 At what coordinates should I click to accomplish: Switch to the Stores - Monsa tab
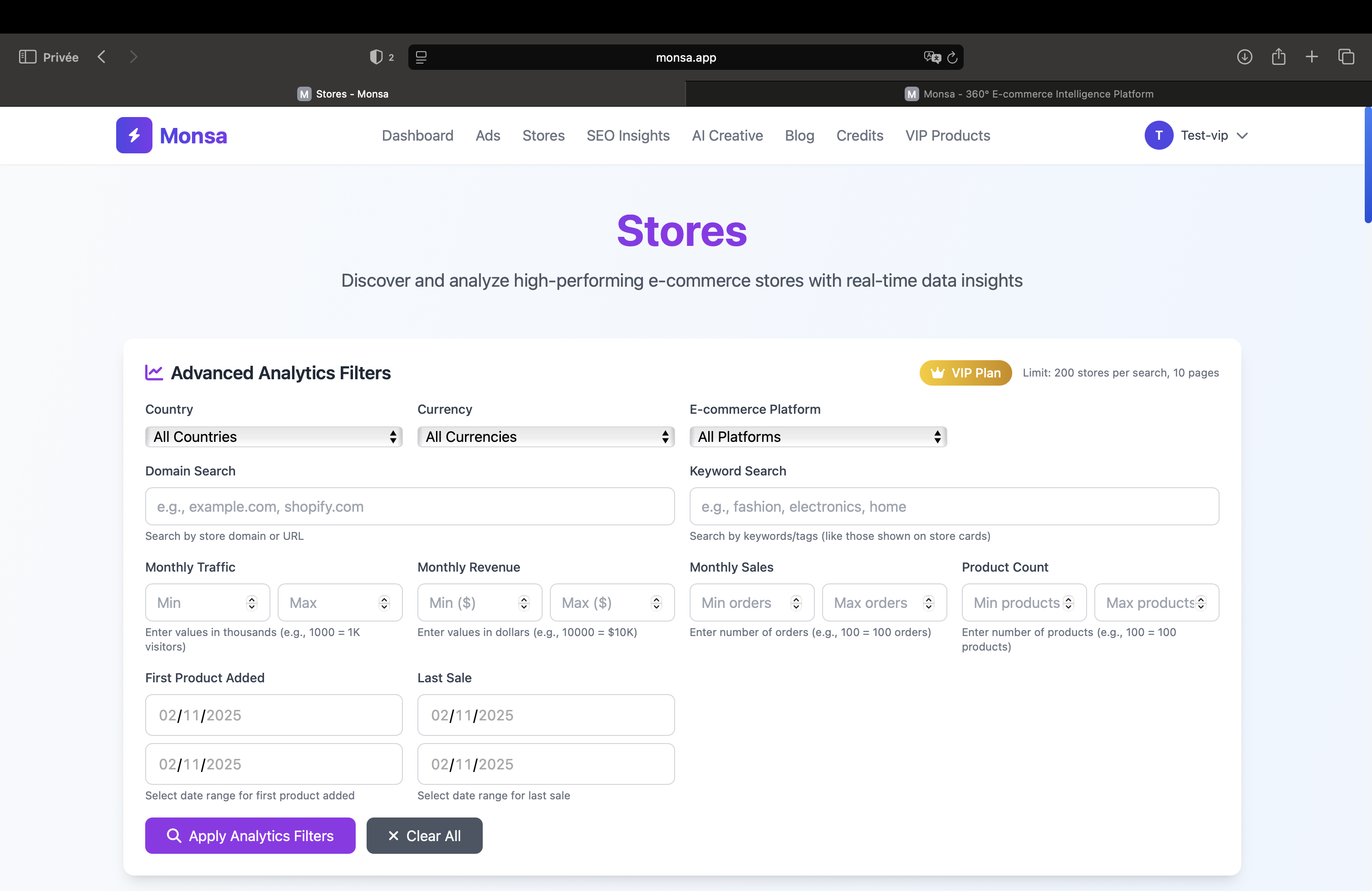pyautogui.click(x=343, y=93)
